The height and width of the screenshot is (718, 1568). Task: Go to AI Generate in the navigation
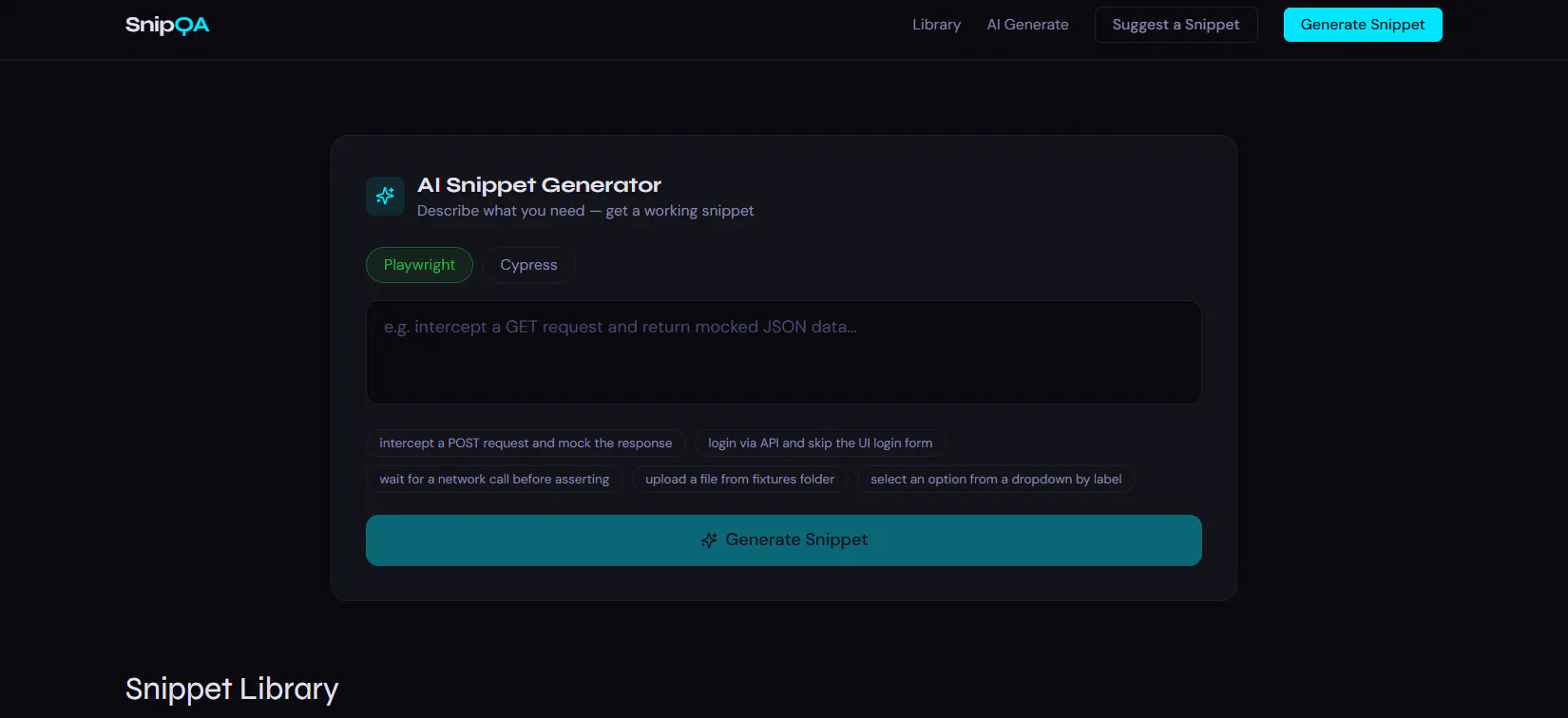tap(1027, 25)
